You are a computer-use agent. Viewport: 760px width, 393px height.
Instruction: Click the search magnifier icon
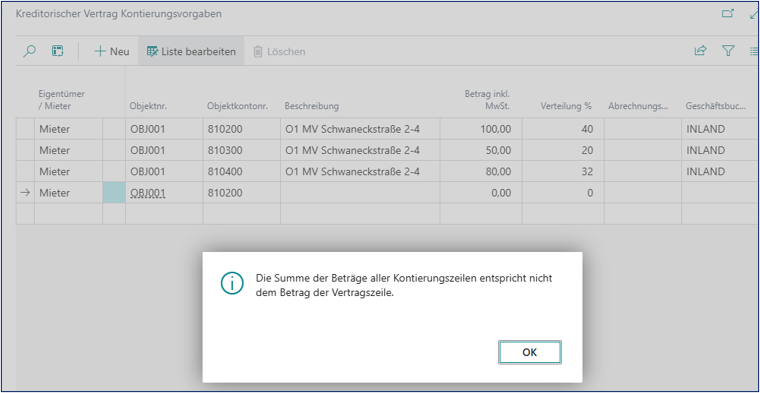30,51
